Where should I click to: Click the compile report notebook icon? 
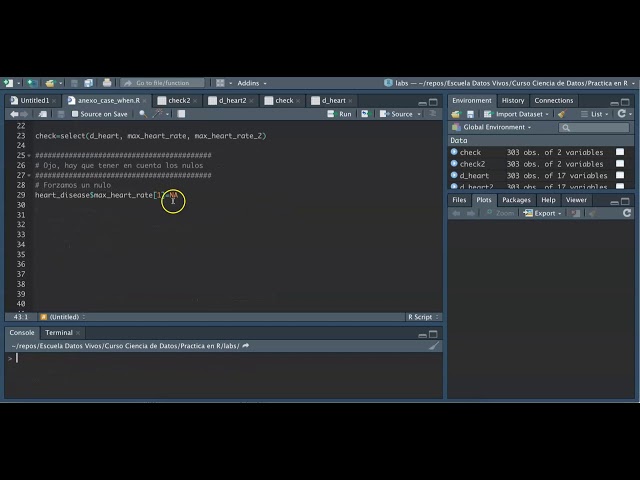pos(181,114)
